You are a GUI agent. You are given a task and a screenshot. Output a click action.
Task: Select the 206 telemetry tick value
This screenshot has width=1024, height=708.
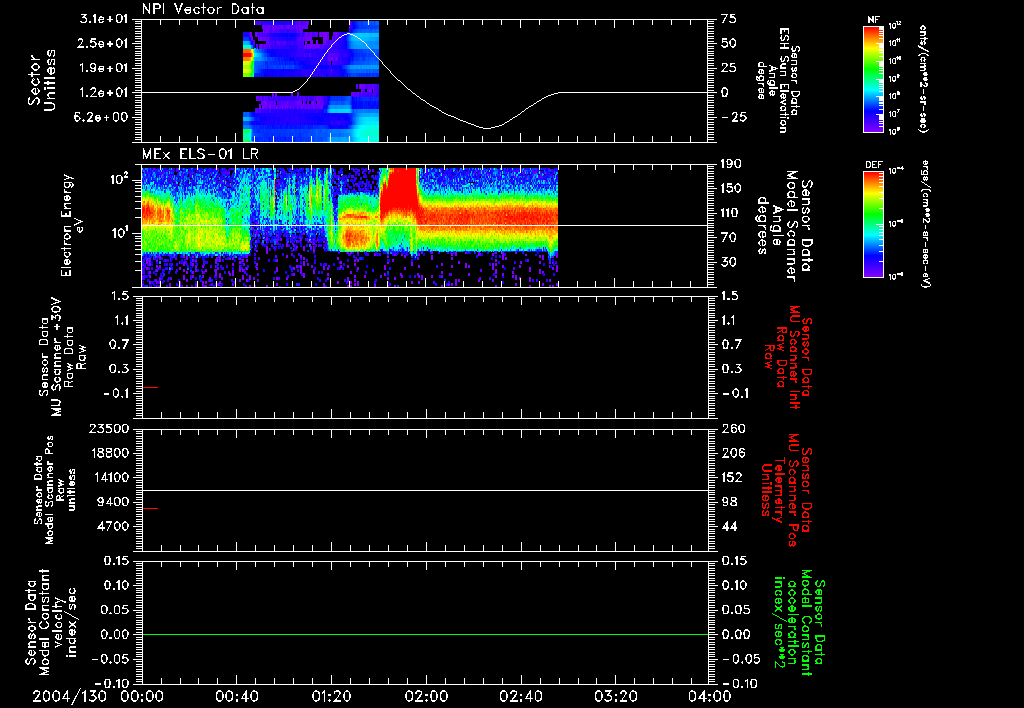click(733, 453)
